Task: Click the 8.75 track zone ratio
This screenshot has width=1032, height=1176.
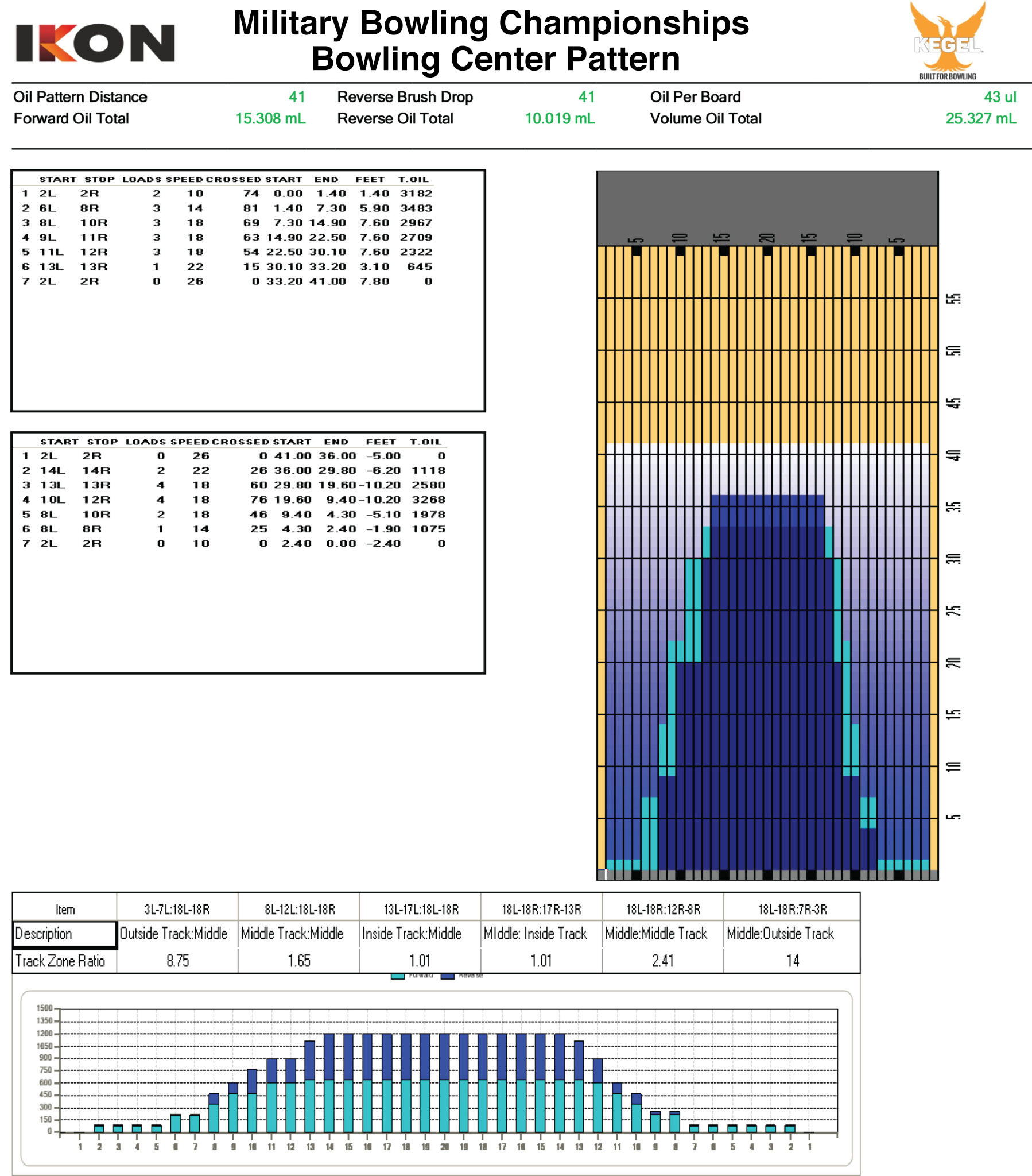Action: point(177,961)
